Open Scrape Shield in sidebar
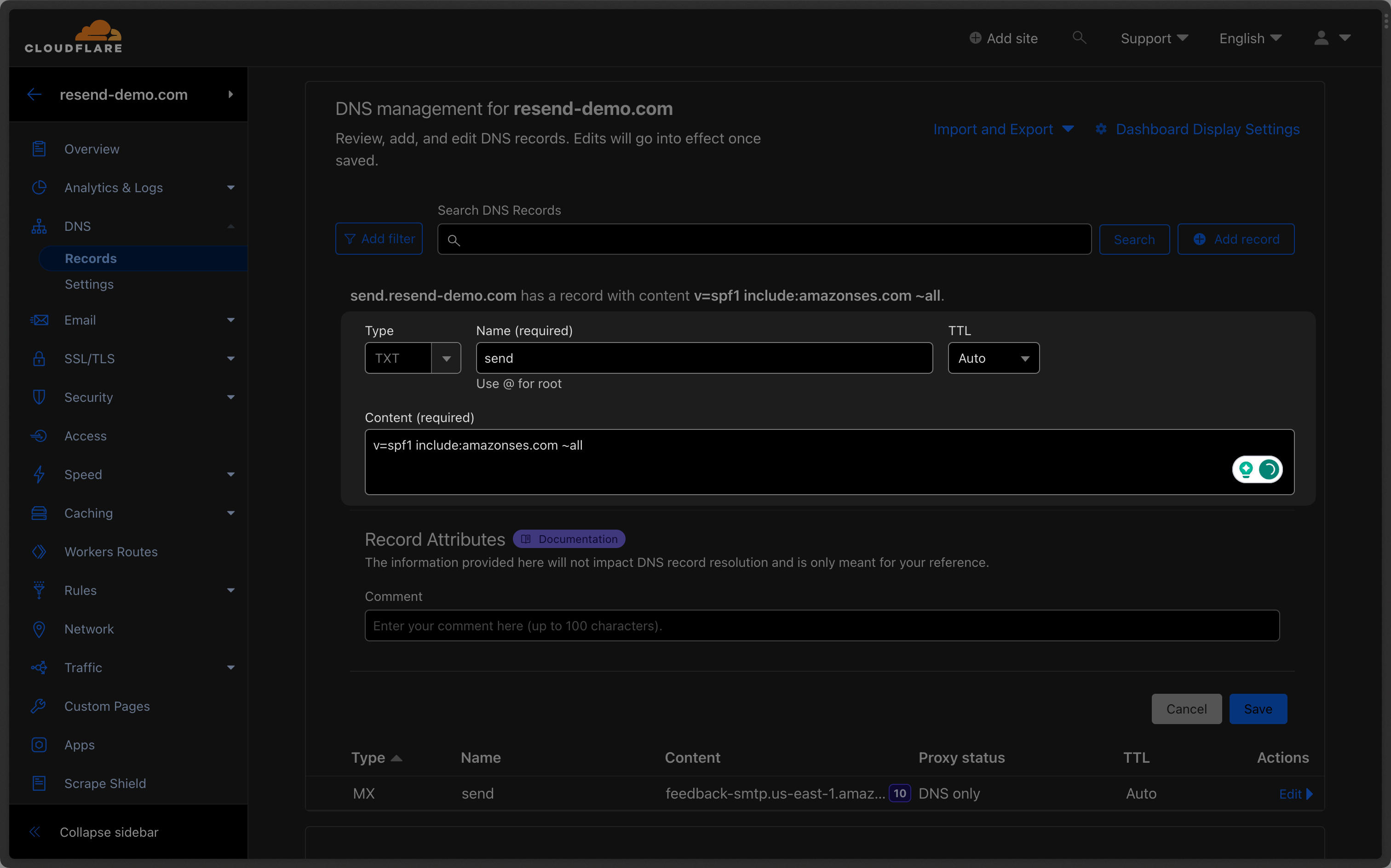The width and height of the screenshot is (1391, 868). click(105, 783)
